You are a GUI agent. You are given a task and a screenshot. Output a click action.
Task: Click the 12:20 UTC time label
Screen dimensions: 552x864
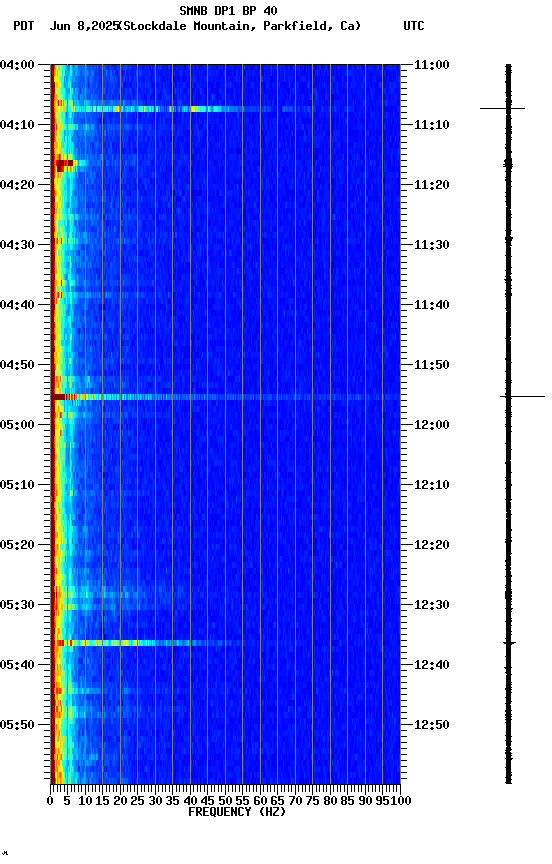point(432,545)
